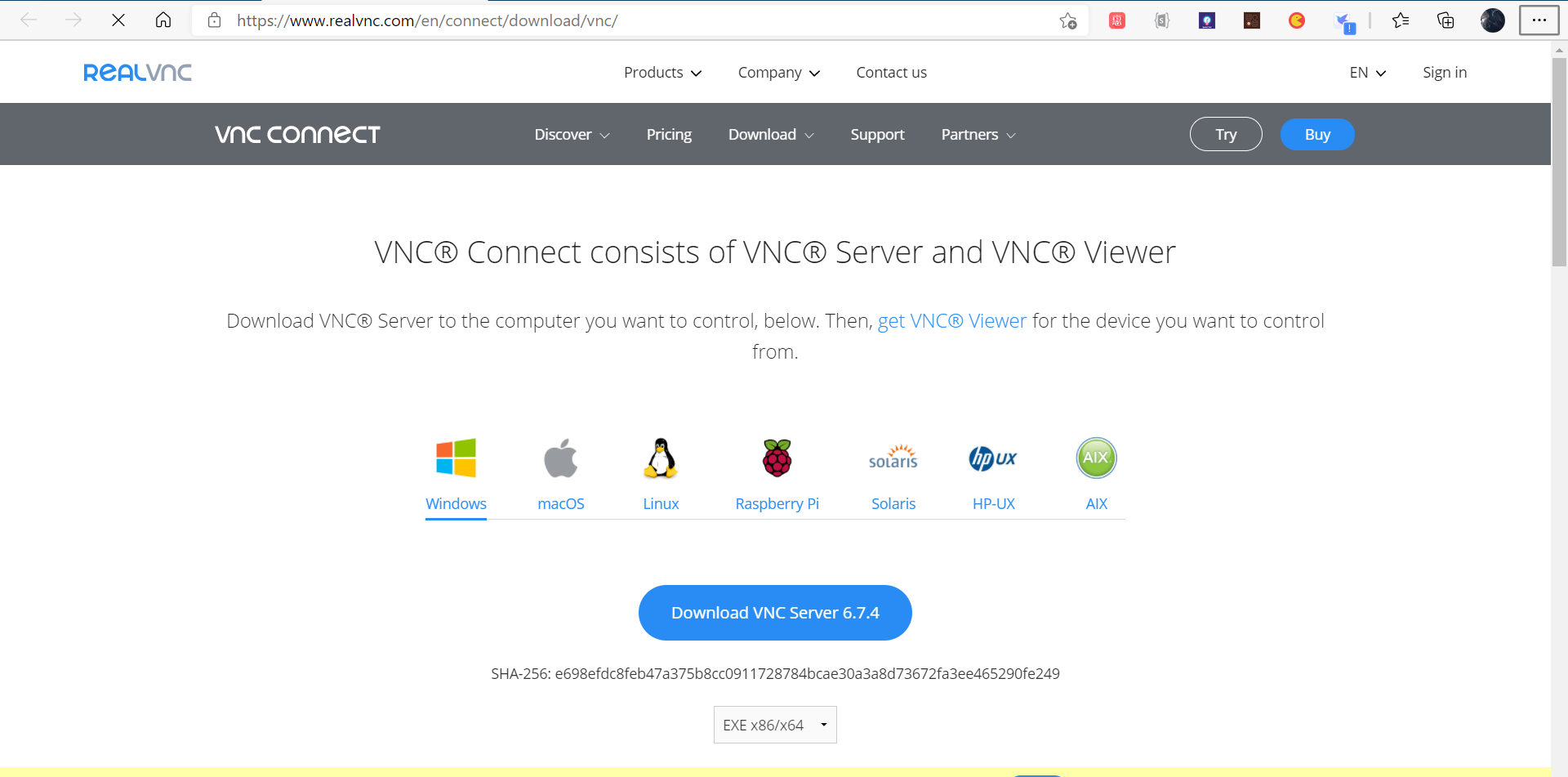Viewport: 1568px width, 777px height.
Task: Choose the Linux penguin icon
Action: point(660,458)
